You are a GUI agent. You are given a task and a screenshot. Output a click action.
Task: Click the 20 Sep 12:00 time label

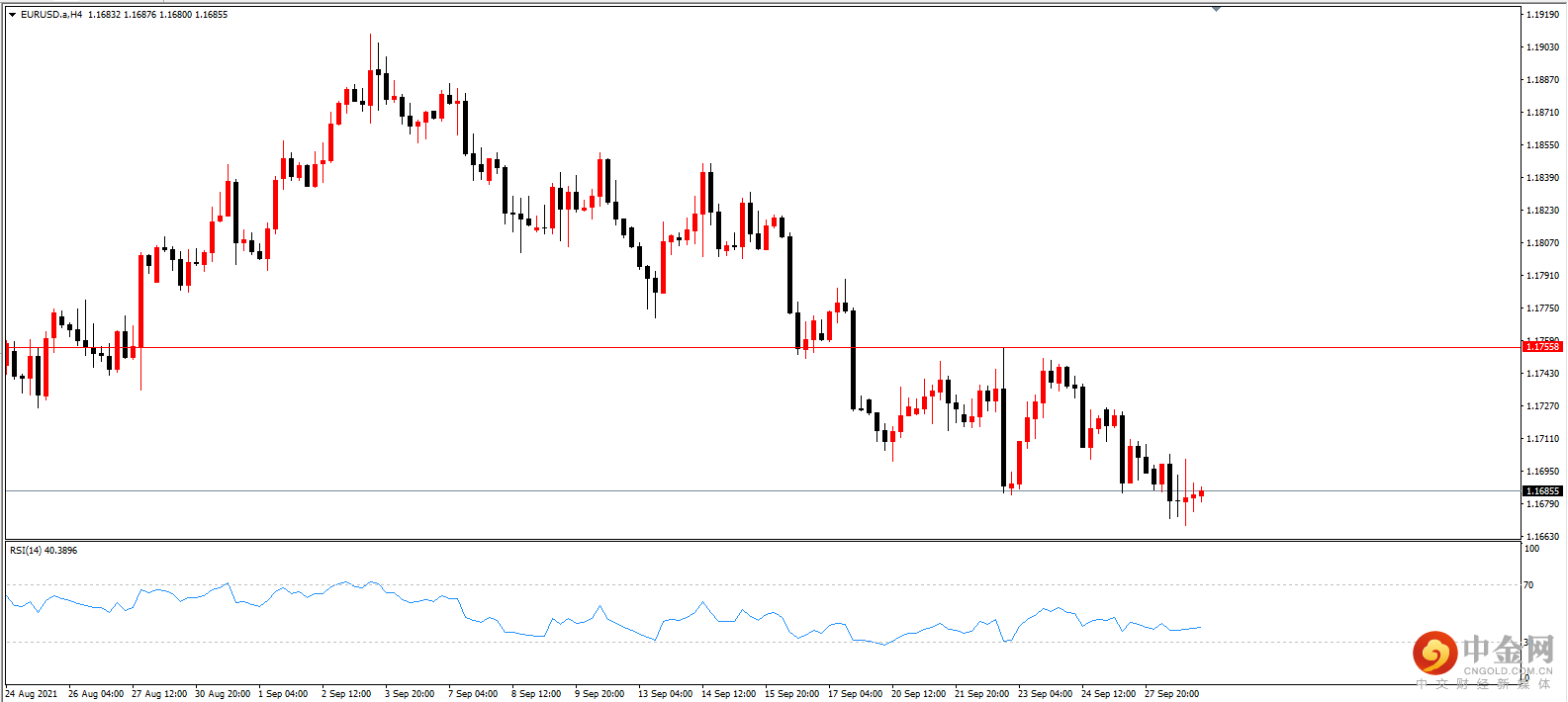919,694
